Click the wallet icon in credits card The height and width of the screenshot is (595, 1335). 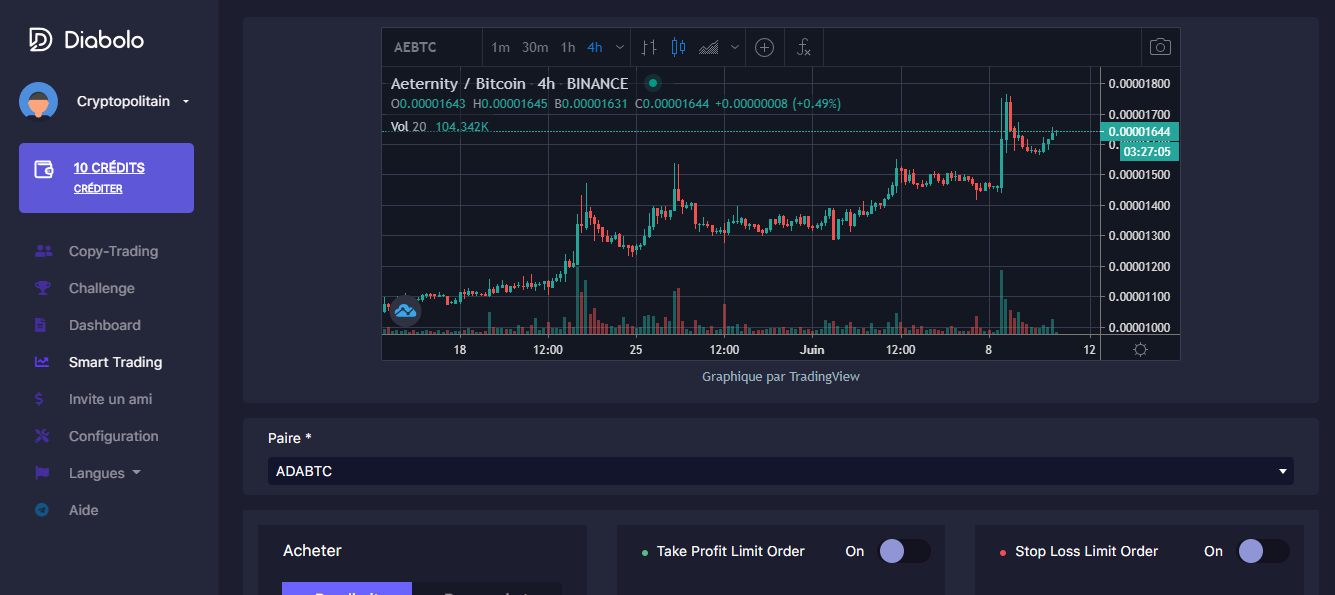click(x=44, y=169)
